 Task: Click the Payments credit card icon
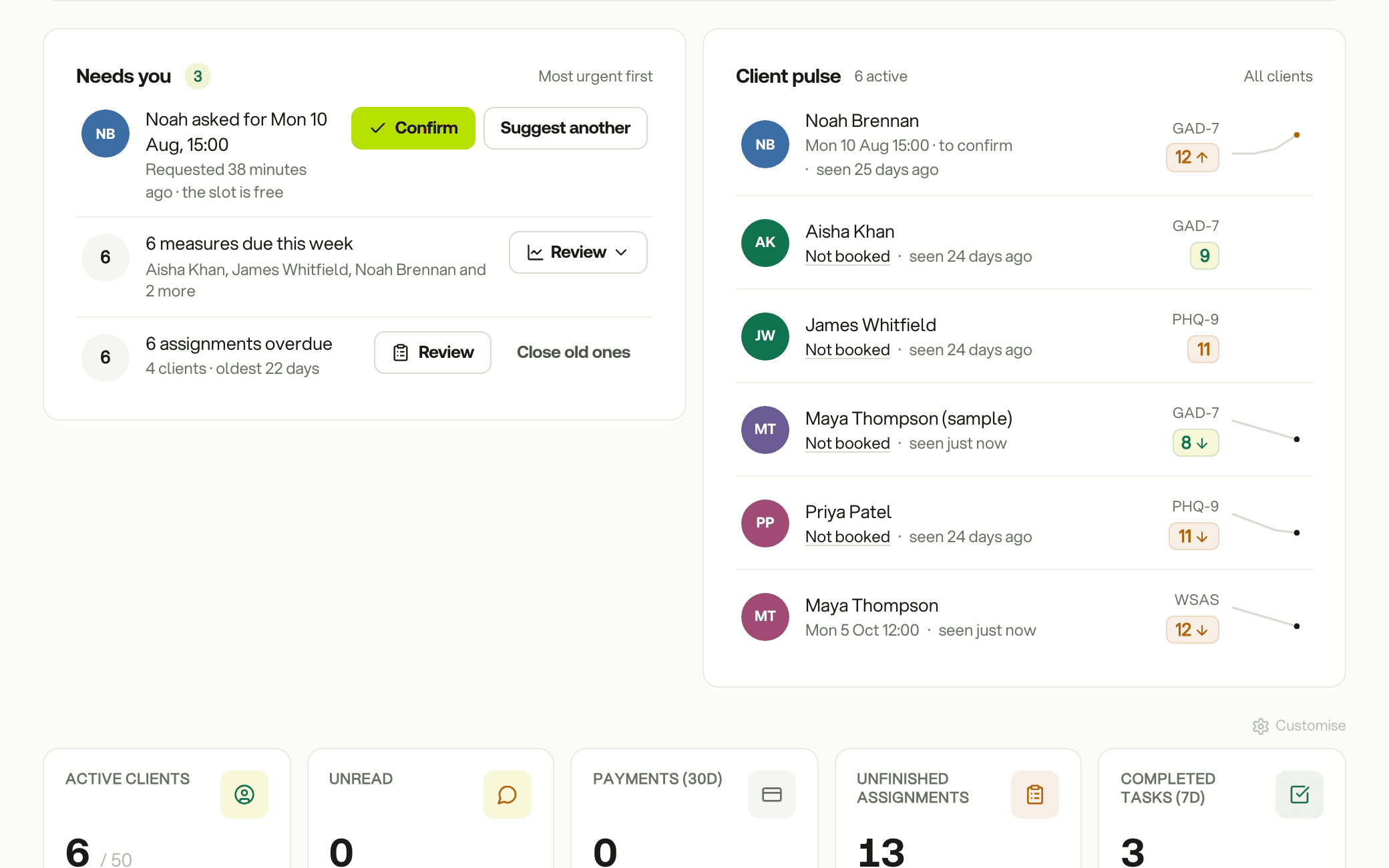[772, 795]
